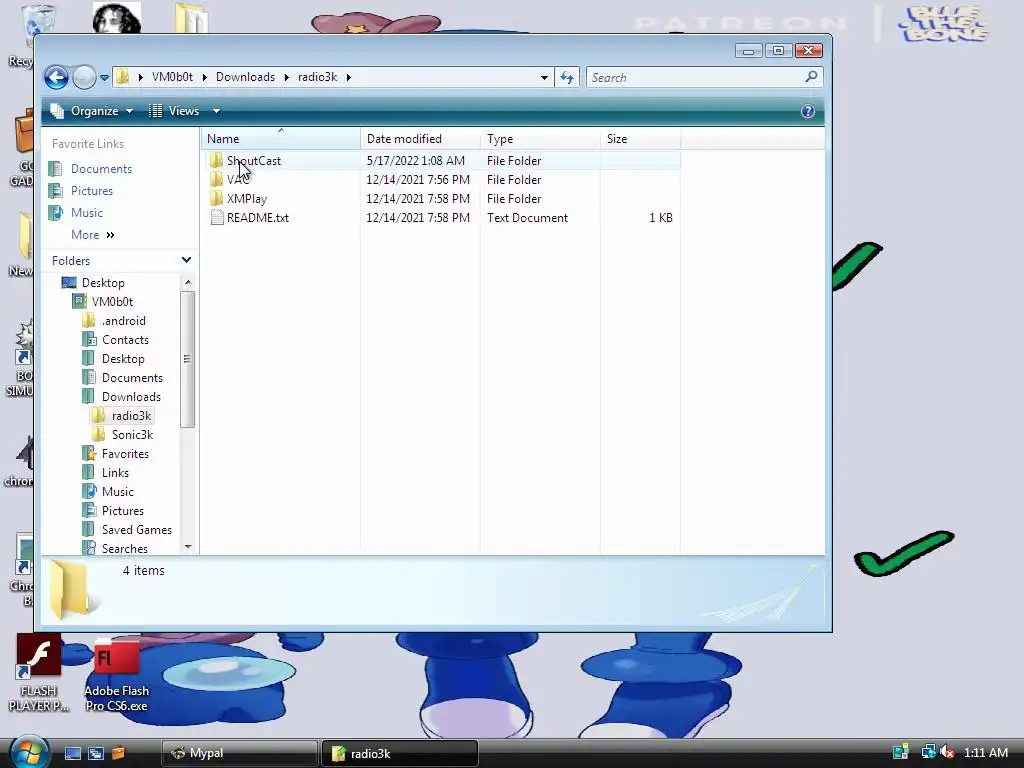Select the VAC folder icon
The height and width of the screenshot is (768, 1024).
pos(217,180)
